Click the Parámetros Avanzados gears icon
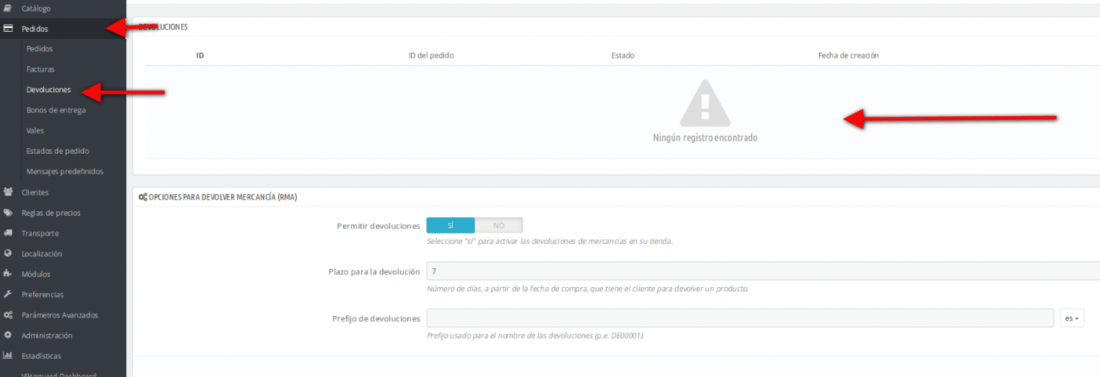This screenshot has width=1100, height=377. 8,315
